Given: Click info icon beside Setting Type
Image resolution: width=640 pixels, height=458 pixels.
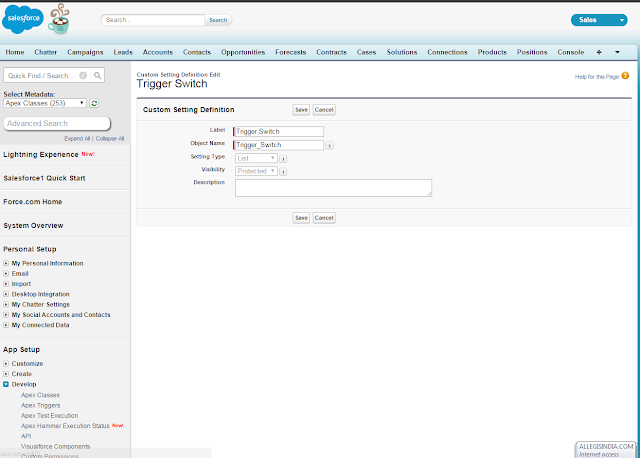Looking at the screenshot, I should click(x=283, y=159).
